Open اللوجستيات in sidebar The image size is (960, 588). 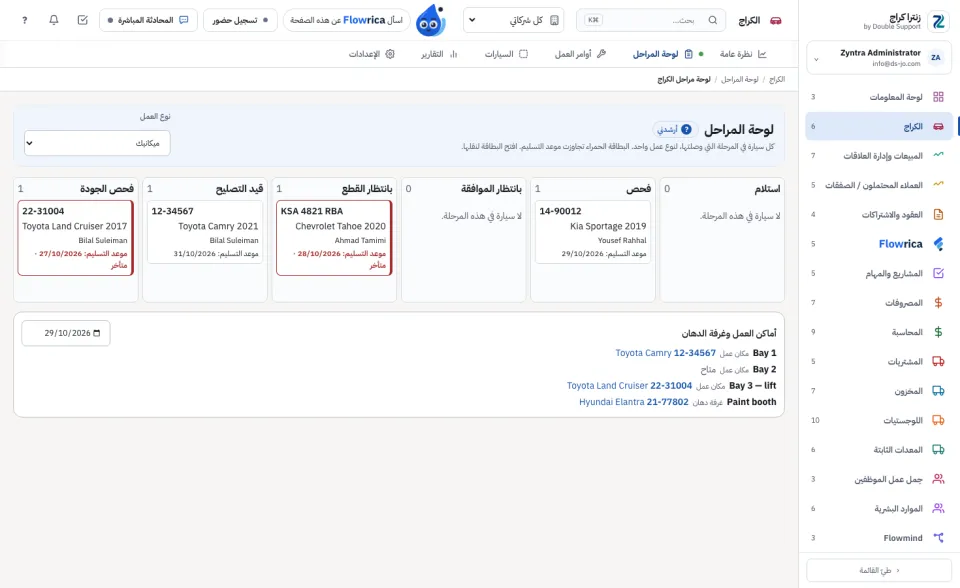[x=879, y=420]
